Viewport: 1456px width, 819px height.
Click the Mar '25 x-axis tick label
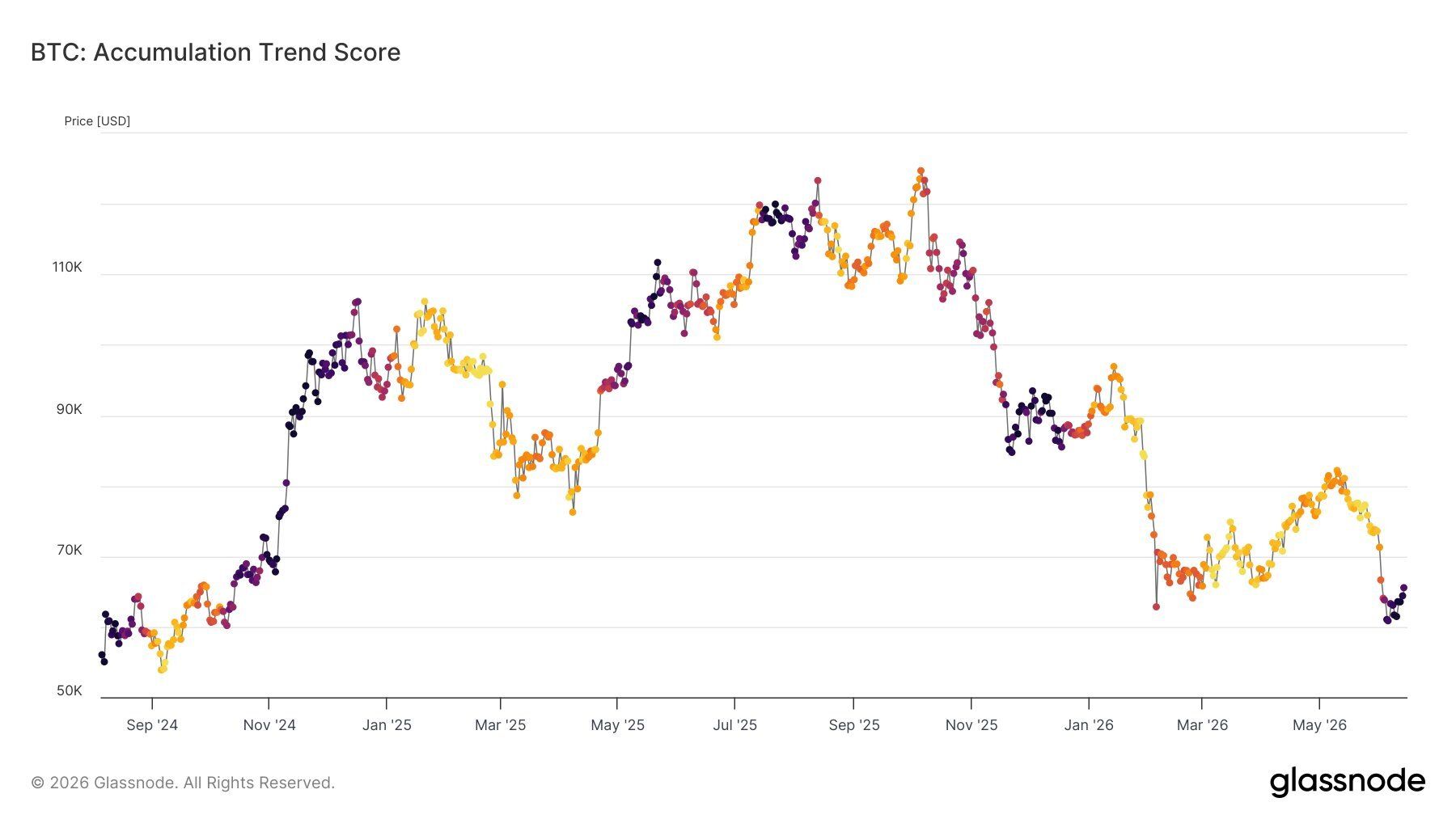[500, 725]
